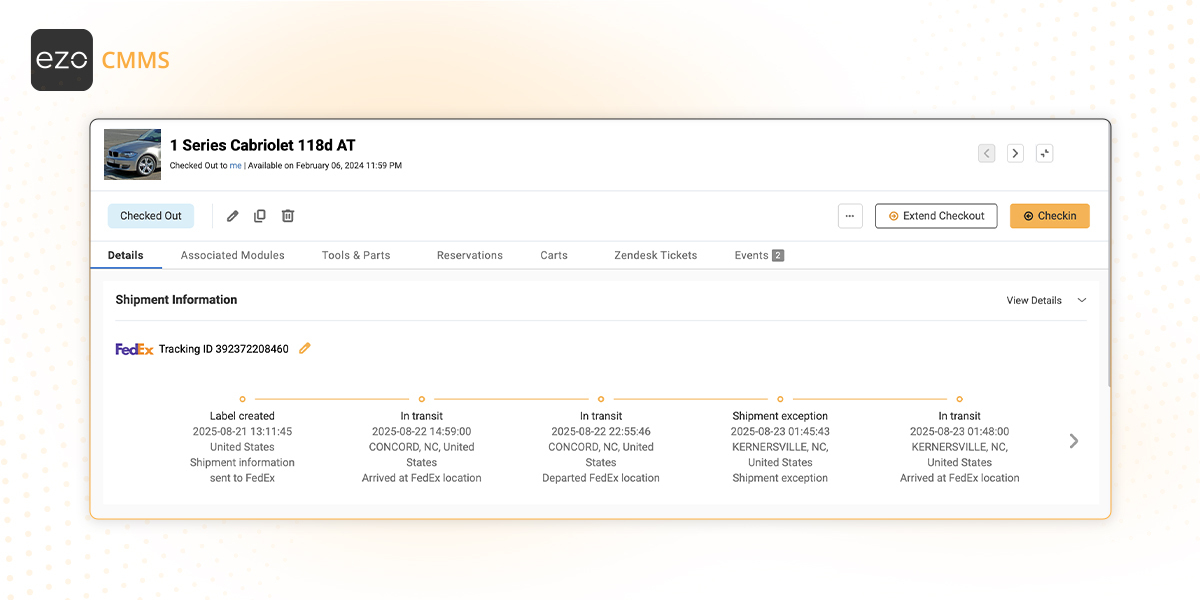Click the Shipment exception timeline marker

click(x=780, y=399)
